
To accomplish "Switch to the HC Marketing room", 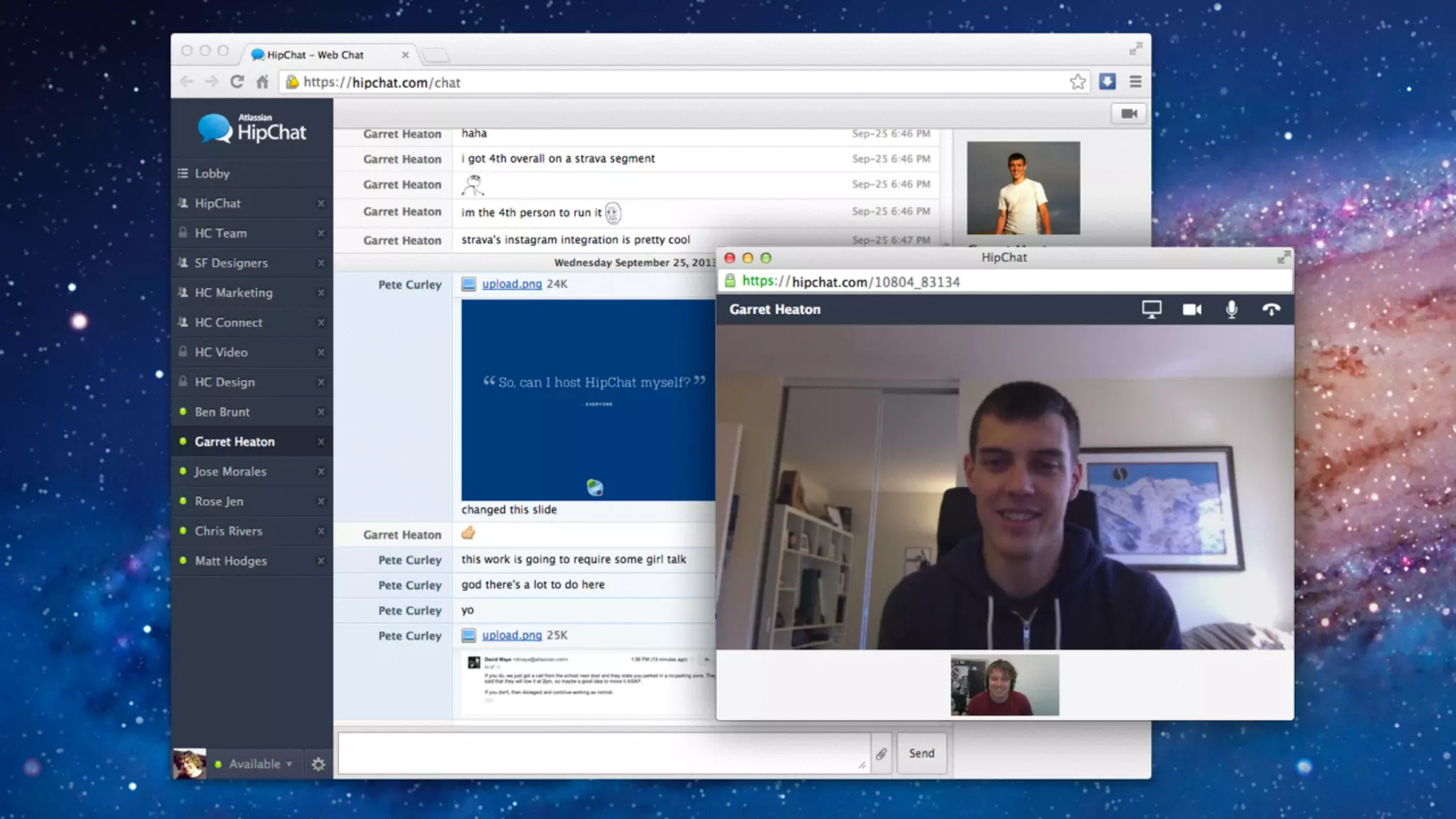I will tap(233, 293).
